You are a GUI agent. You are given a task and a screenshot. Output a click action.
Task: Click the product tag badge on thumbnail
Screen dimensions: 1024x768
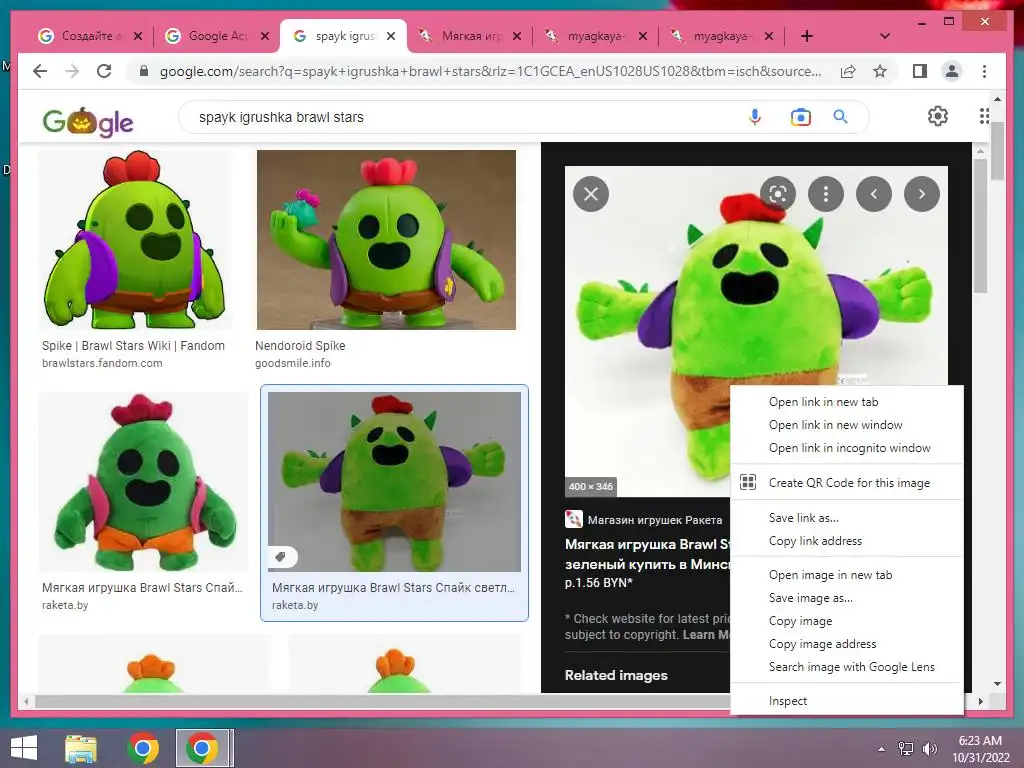pos(283,557)
